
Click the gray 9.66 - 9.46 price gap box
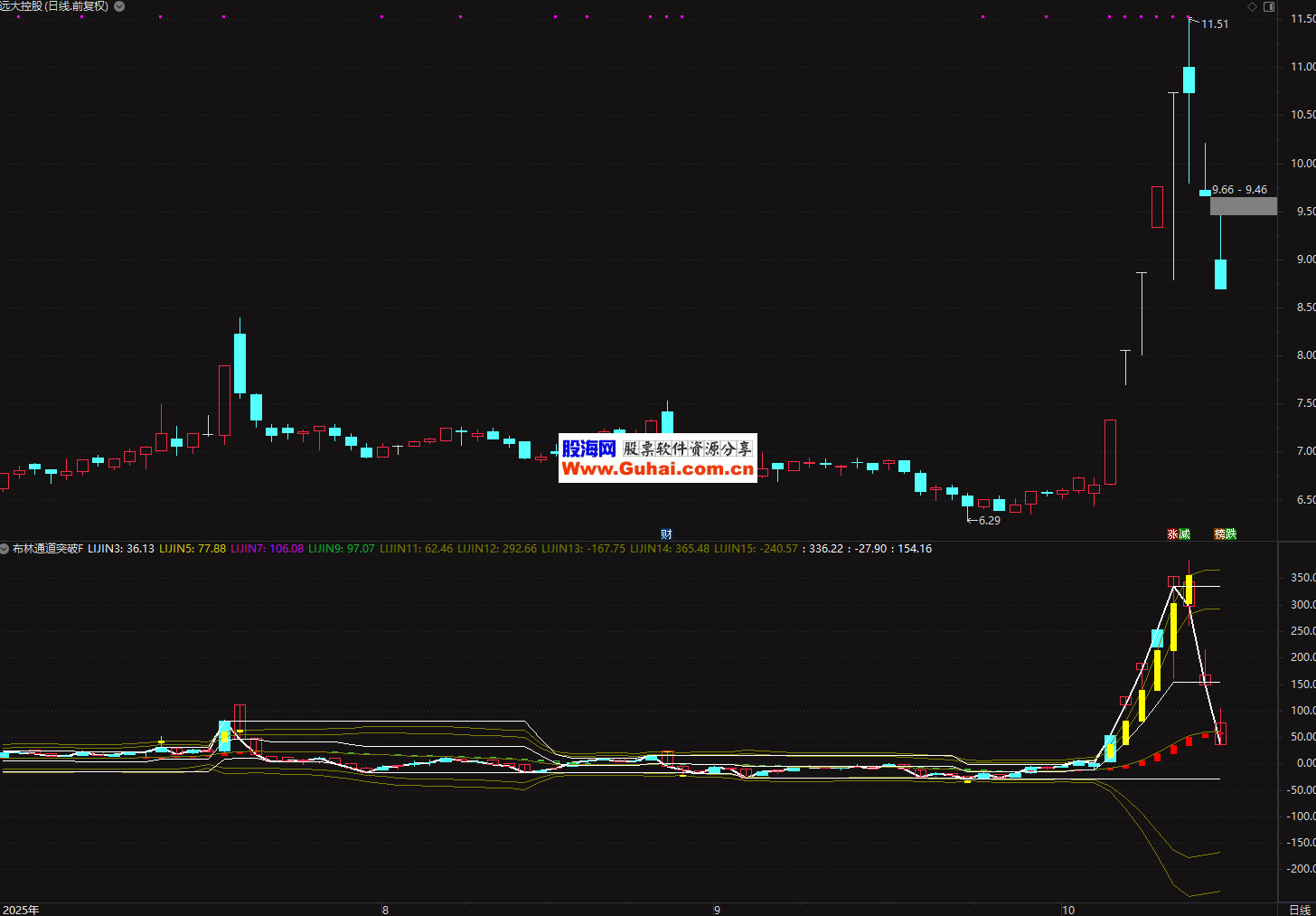1243,206
